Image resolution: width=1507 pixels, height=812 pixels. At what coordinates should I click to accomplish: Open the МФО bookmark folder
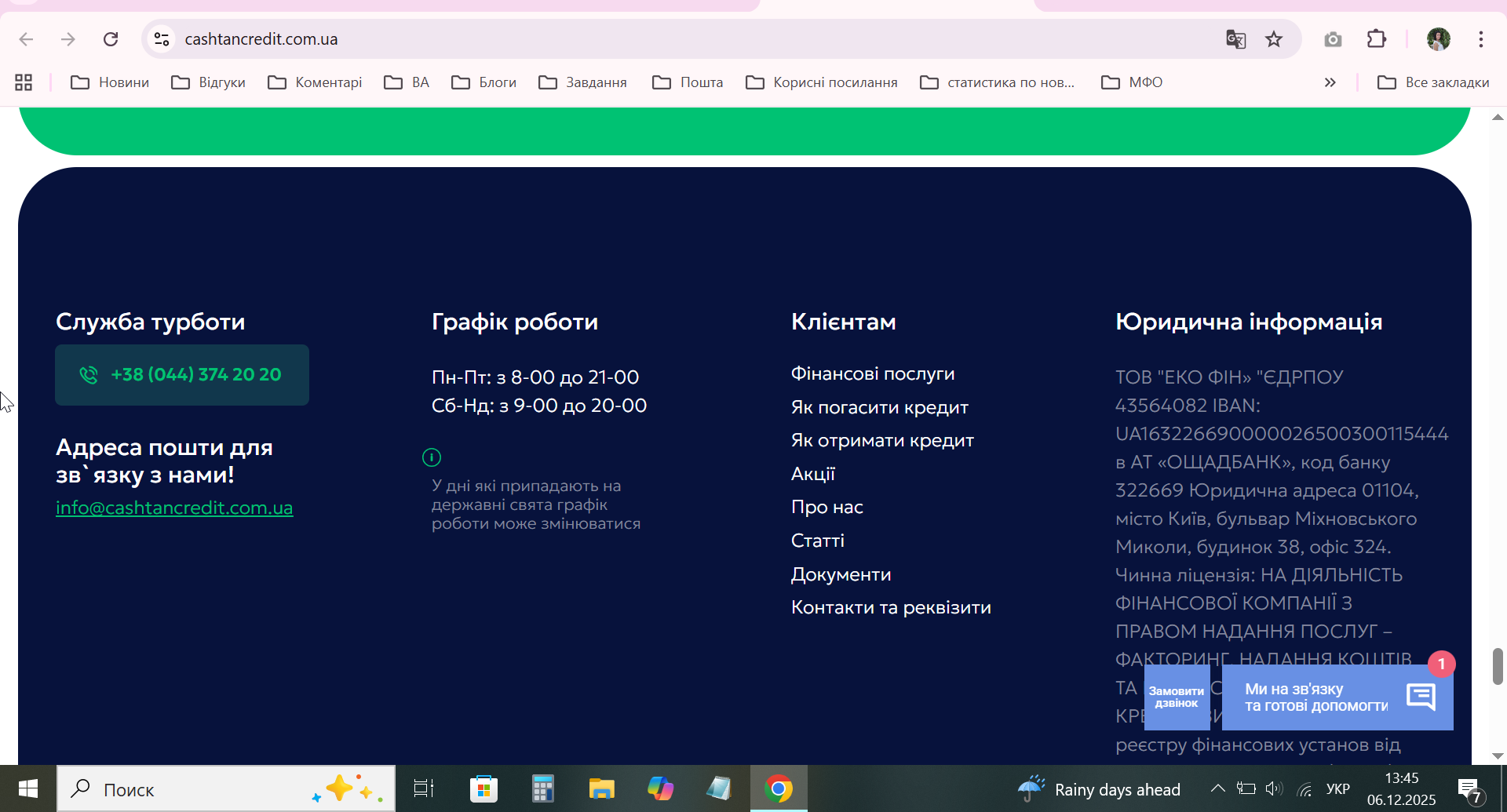click(x=1132, y=82)
